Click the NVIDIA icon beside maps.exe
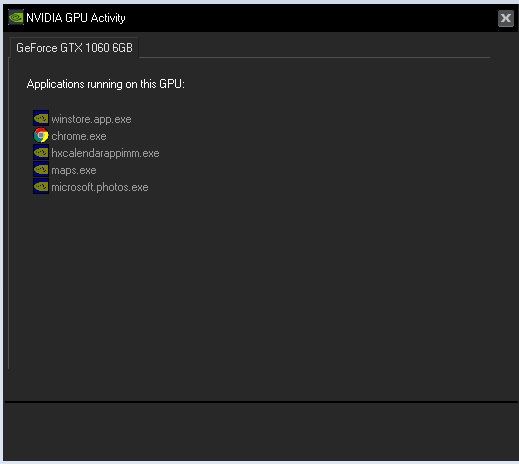Screen dimensions: 519x464 click(x=41, y=169)
